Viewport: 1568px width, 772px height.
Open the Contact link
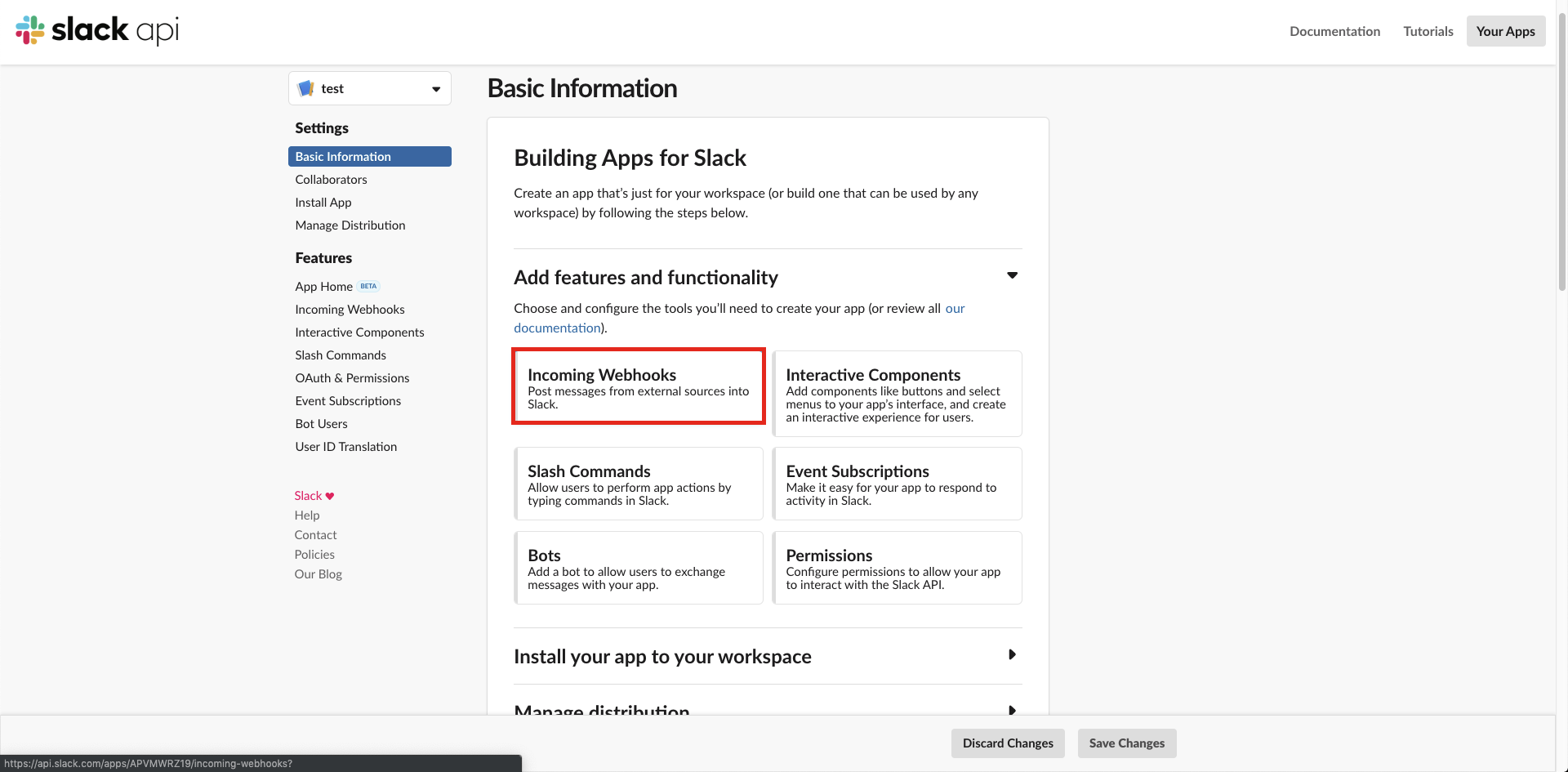tap(315, 534)
